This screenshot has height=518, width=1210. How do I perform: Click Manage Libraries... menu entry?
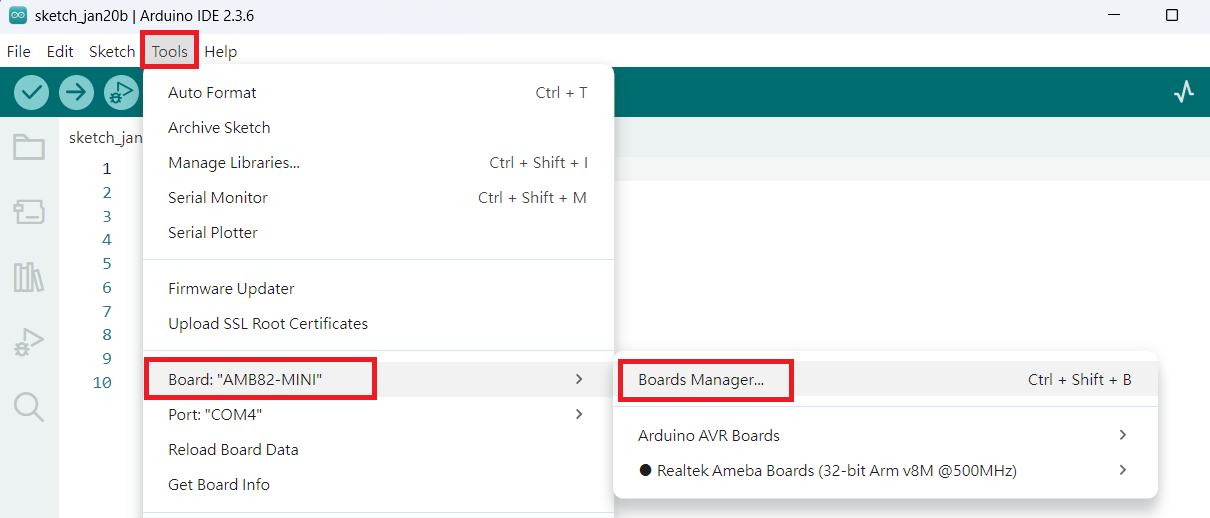pyautogui.click(x=234, y=163)
